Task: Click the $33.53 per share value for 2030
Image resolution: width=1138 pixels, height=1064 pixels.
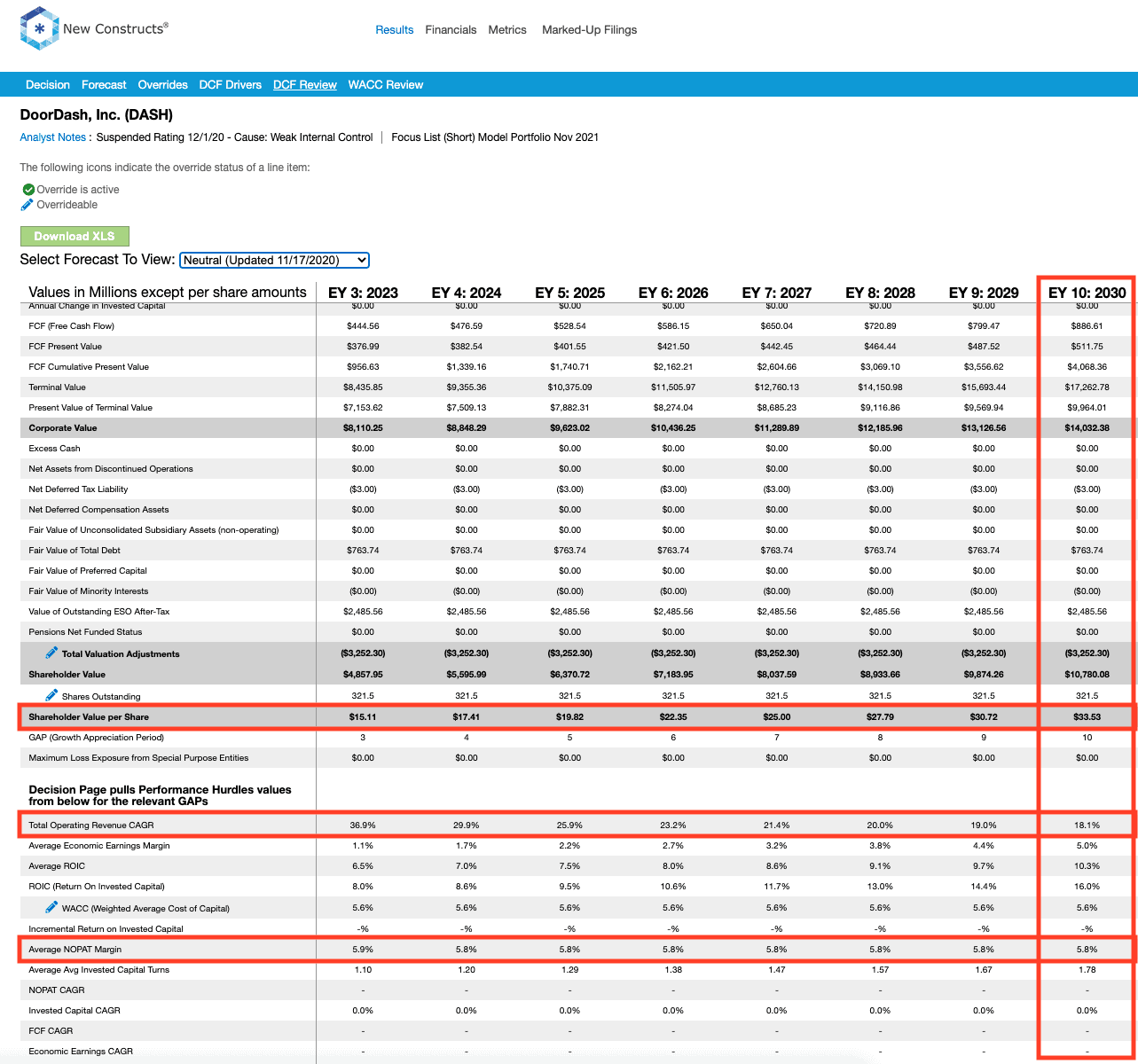Action: pos(1087,717)
